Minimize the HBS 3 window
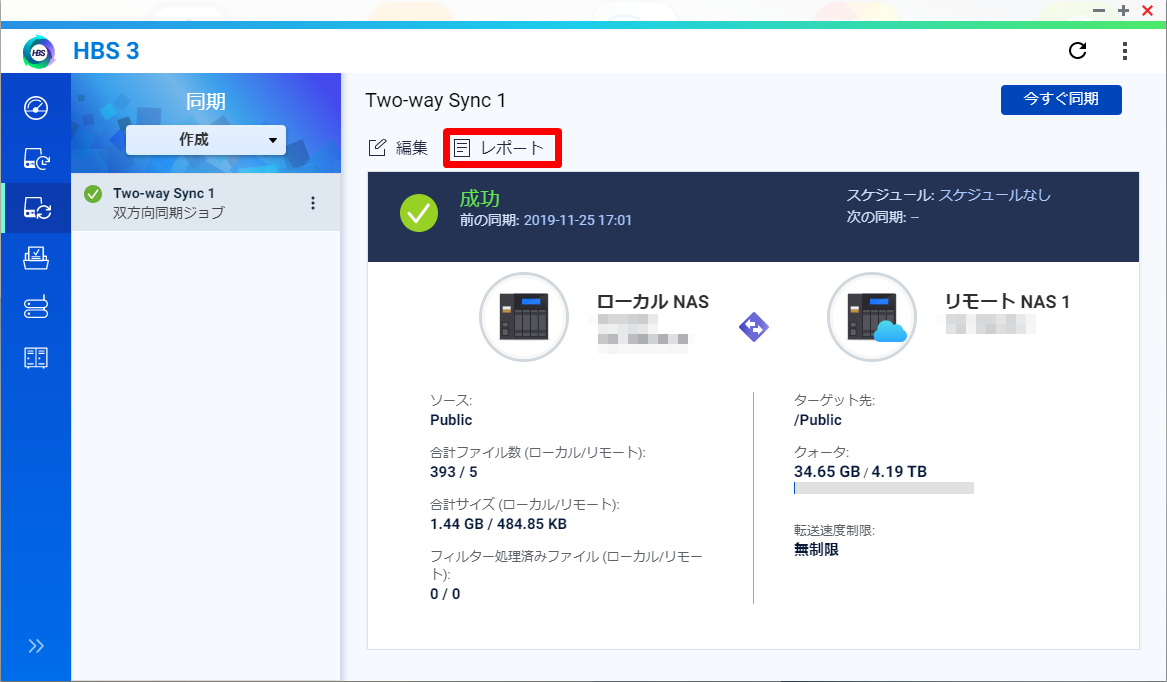Viewport: 1167px width, 682px height. [1099, 10]
